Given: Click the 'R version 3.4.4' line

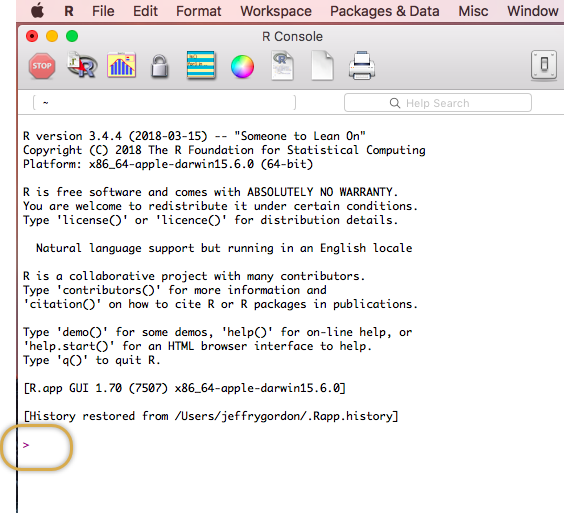Looking at the screenshot, I should point(194,136).
